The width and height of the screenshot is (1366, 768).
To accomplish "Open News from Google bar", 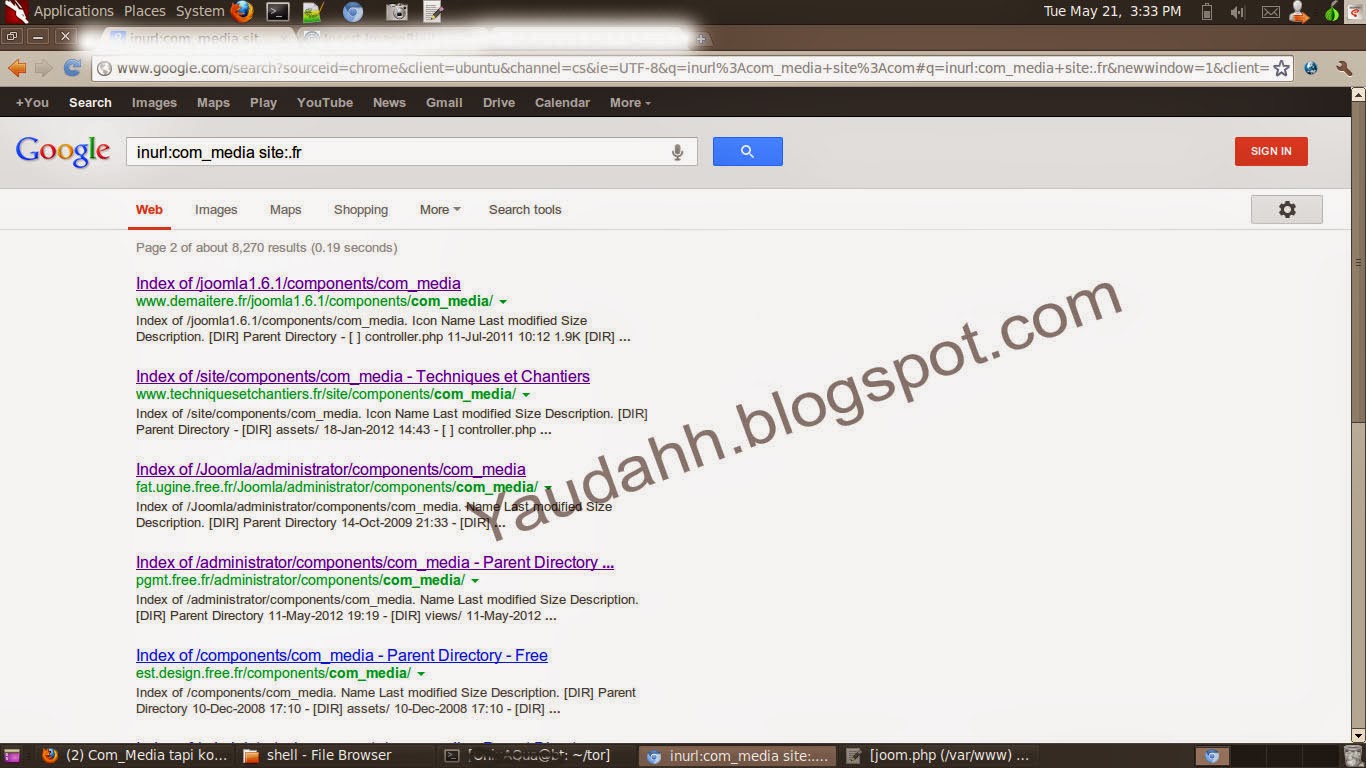I will tap(389, 102).
